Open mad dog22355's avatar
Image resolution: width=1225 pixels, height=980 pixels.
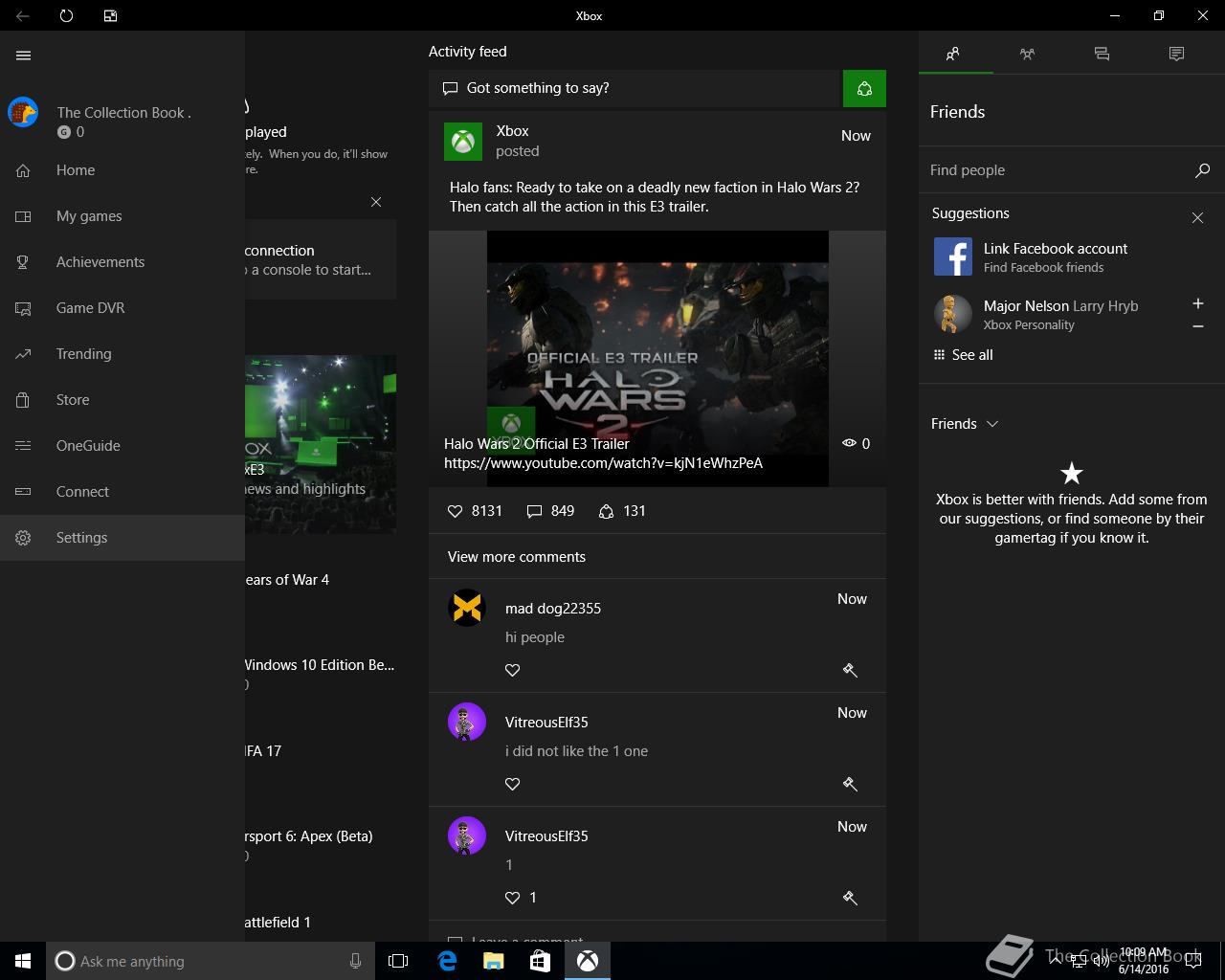[x=467, y=608]
